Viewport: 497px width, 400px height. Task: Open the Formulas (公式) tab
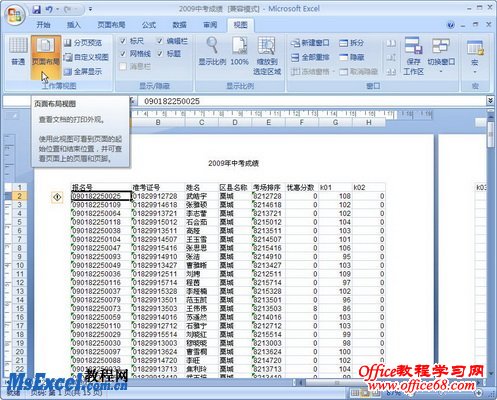tap(149, 25)
